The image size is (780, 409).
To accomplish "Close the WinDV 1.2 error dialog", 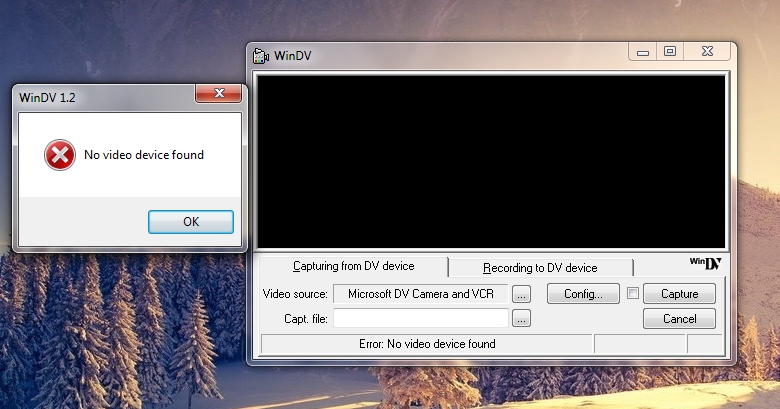I will point(219,93).
